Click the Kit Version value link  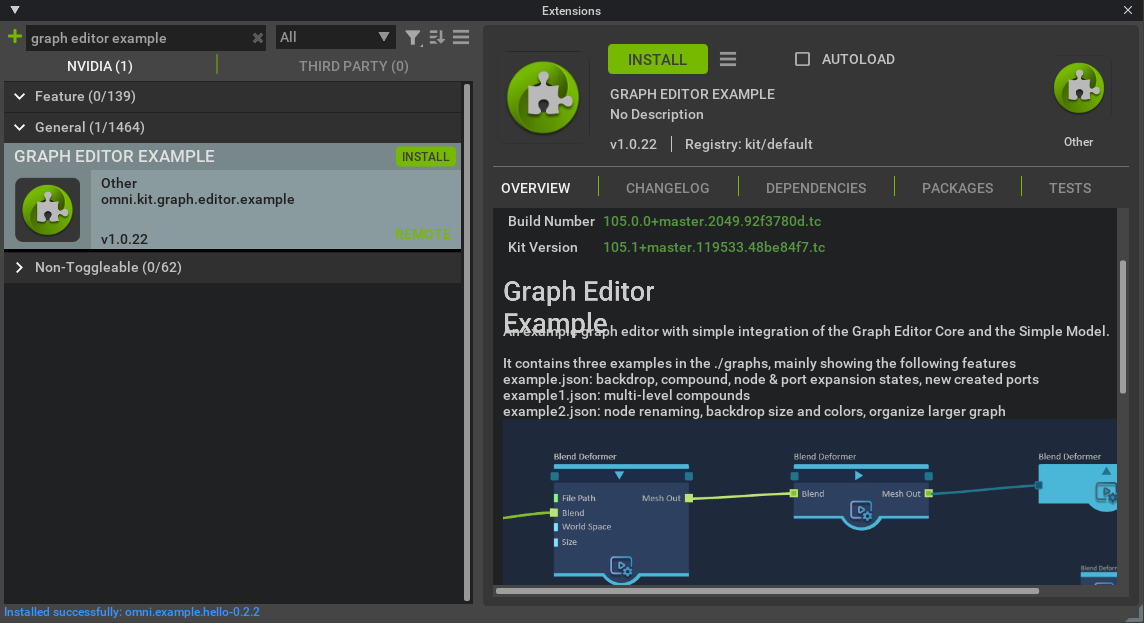tap(714, 247)
